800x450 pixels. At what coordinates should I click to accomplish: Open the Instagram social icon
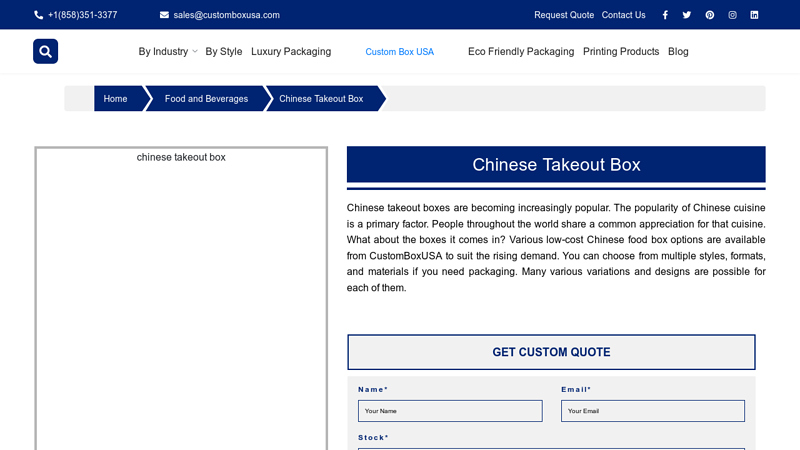pyautogui.click(x=732, y=15)
